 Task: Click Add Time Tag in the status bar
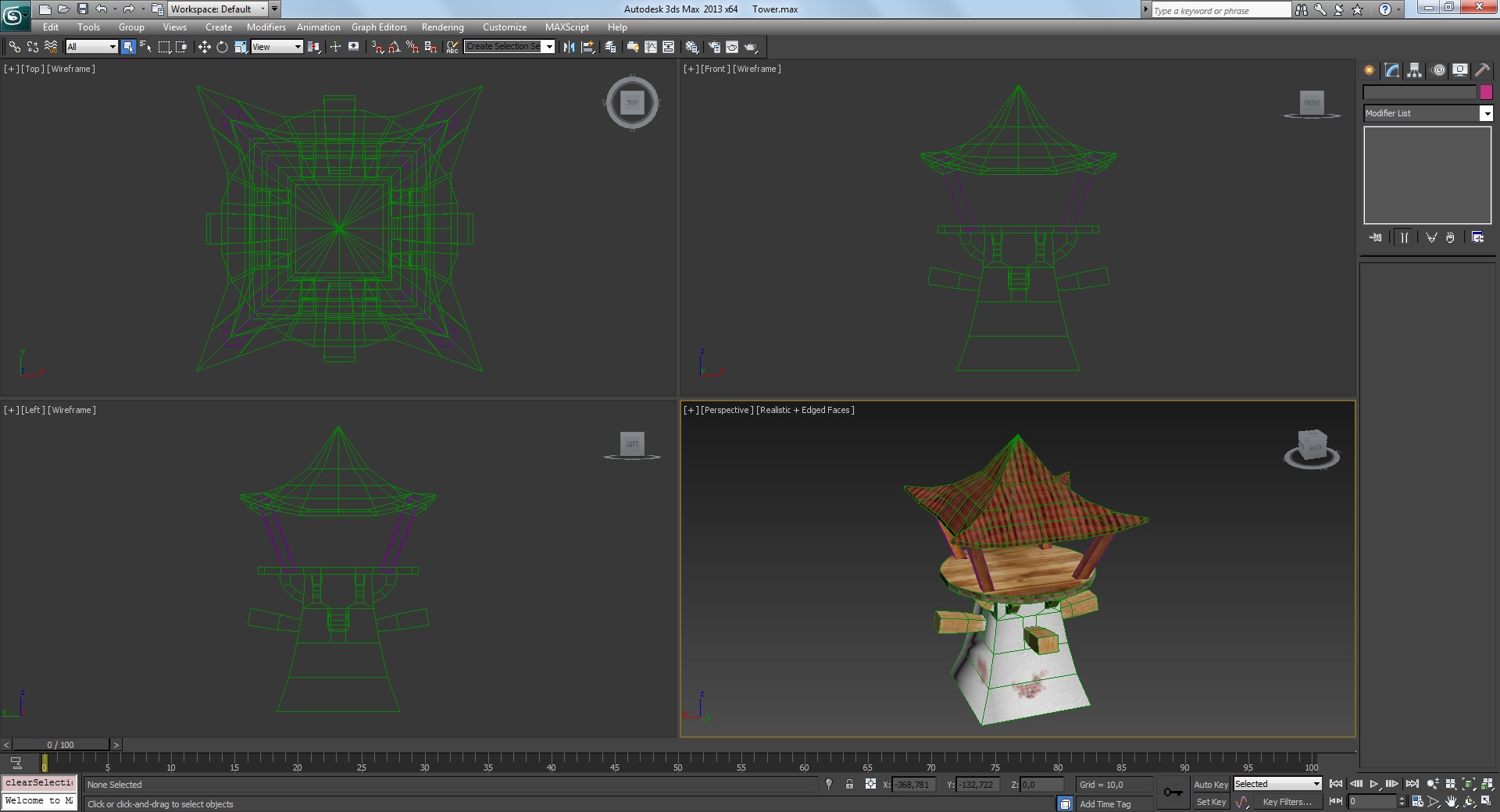pyautogui.click(x=1105, y=804)
